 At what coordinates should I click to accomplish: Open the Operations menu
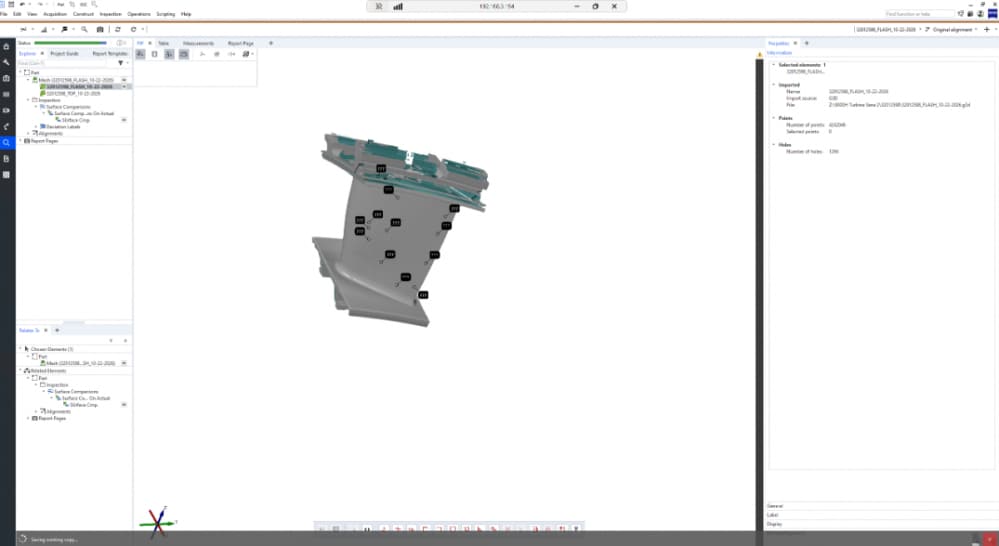[x=139, y=14]
